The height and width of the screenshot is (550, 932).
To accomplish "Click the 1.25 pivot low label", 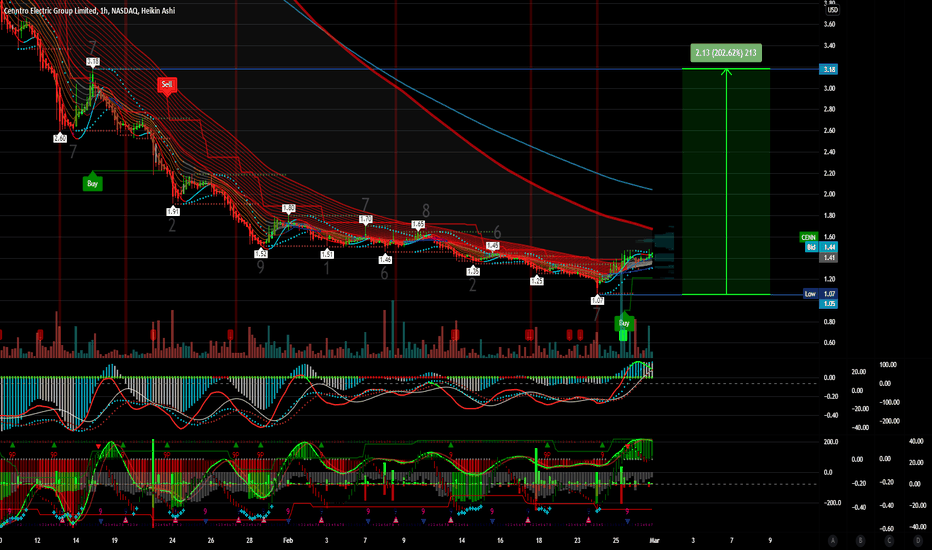I will pos(537,281).
